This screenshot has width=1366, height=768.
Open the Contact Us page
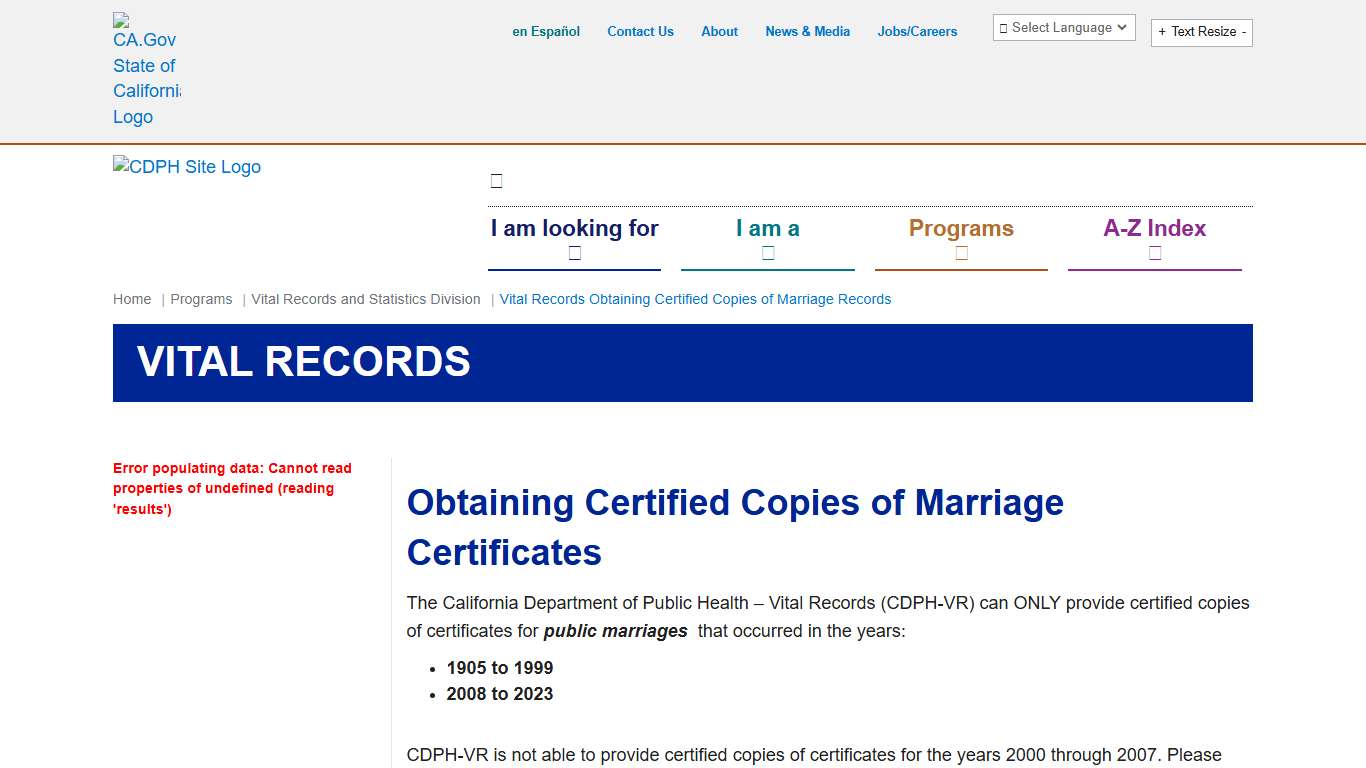pyautogui.click(x=640, y=31)
